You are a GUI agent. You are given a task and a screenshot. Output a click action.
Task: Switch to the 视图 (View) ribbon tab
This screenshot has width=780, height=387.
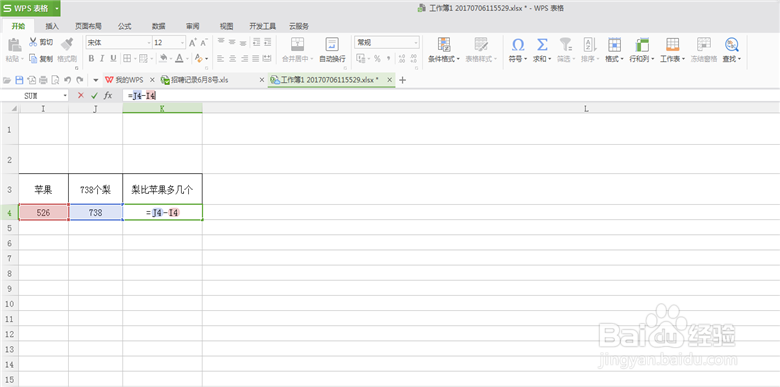[226, 26]
